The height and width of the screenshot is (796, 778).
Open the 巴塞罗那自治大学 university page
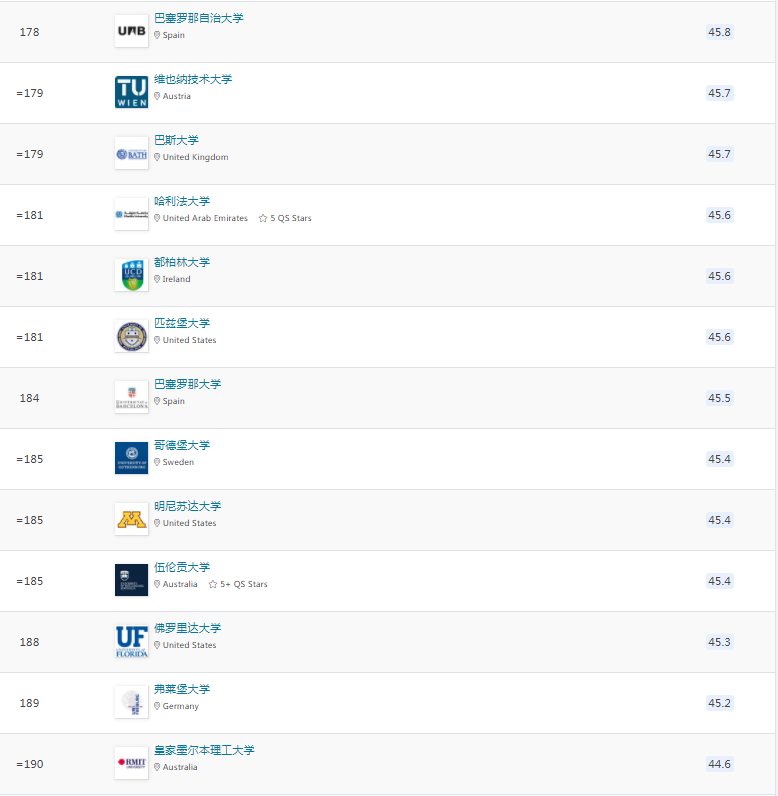click(198, 18)
